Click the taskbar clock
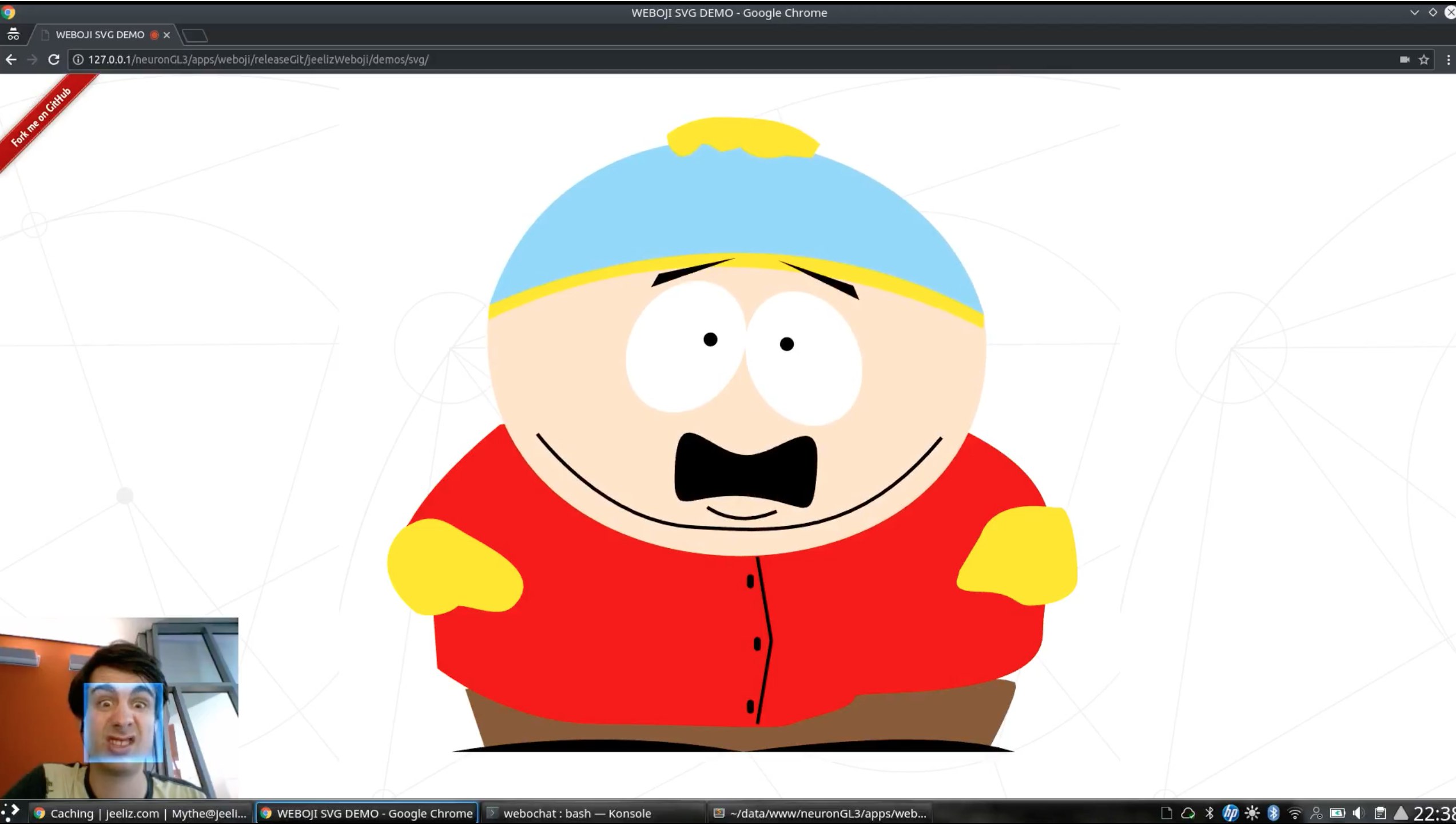The height and width of the screenshot is (824, 1456). pyautogui.click(x=1434, y=813)
